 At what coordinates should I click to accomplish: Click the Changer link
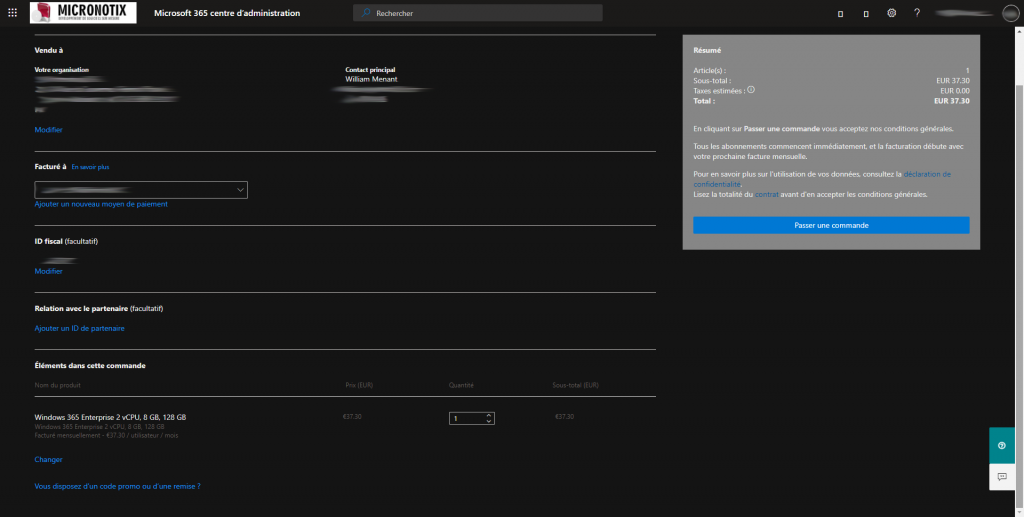pyautogui.click(x=48, y=460)
